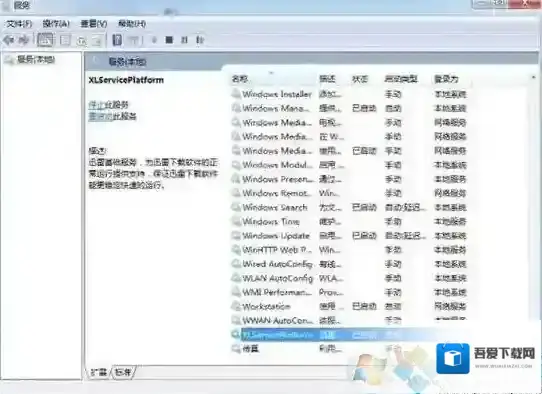
Task: Click 手动 startup type in Windows Installer row
Action: click(x=393, y=94)
